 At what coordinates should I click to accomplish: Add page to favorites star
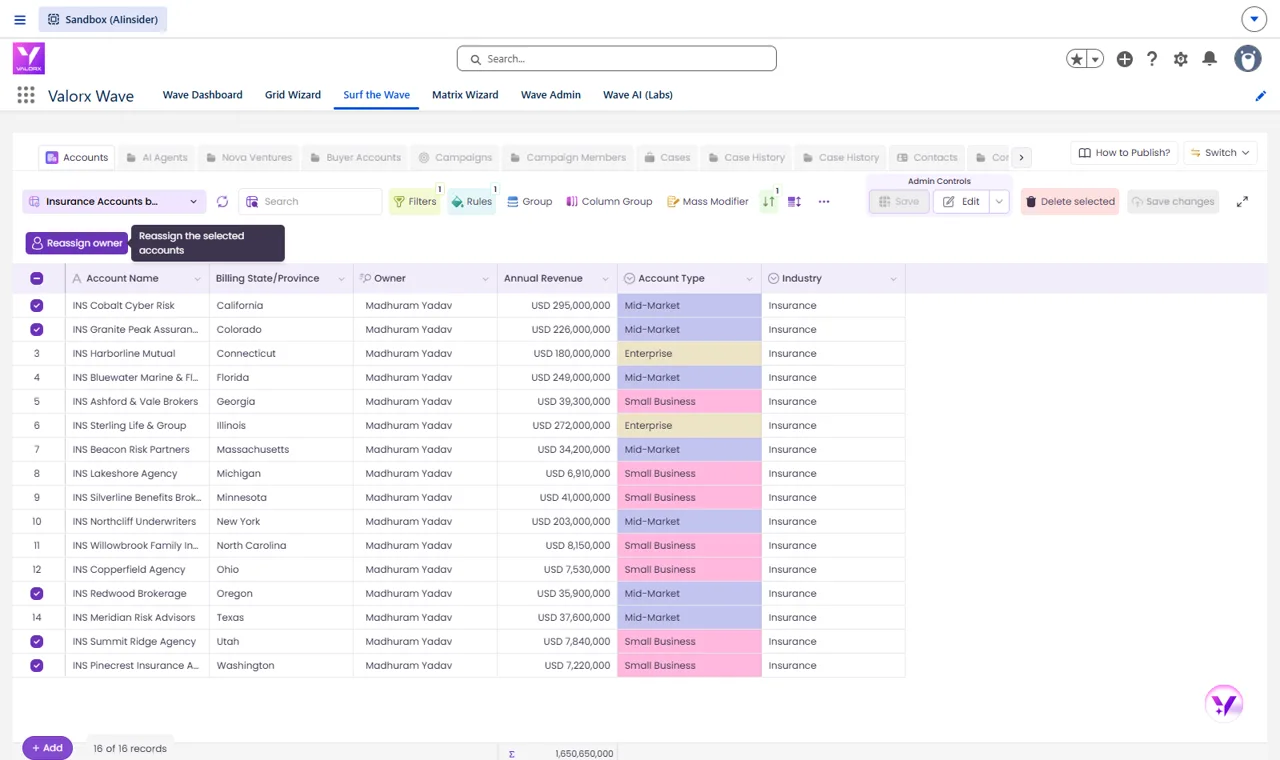(x=1077, y=59)
